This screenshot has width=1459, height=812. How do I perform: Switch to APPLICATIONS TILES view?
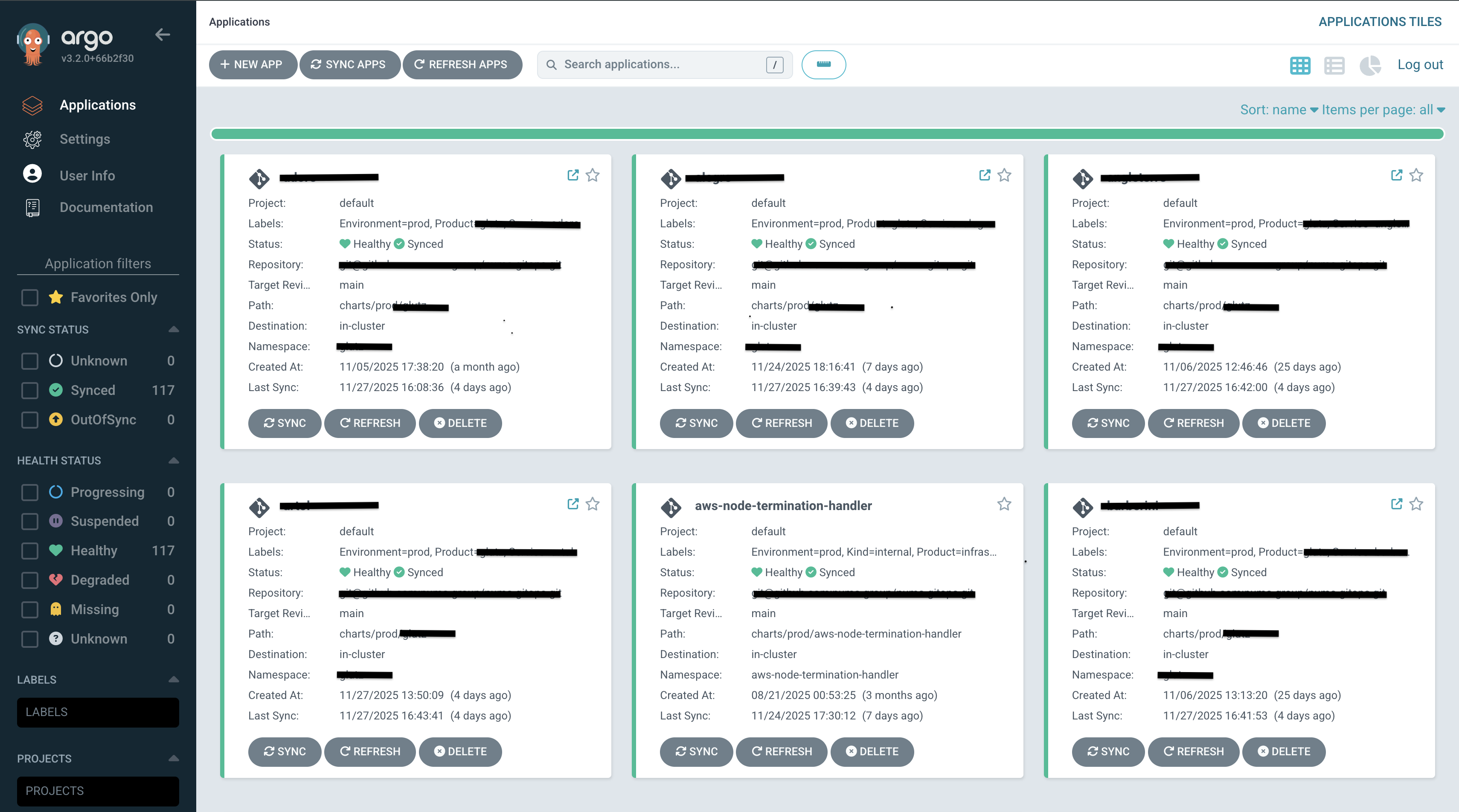1380,21
